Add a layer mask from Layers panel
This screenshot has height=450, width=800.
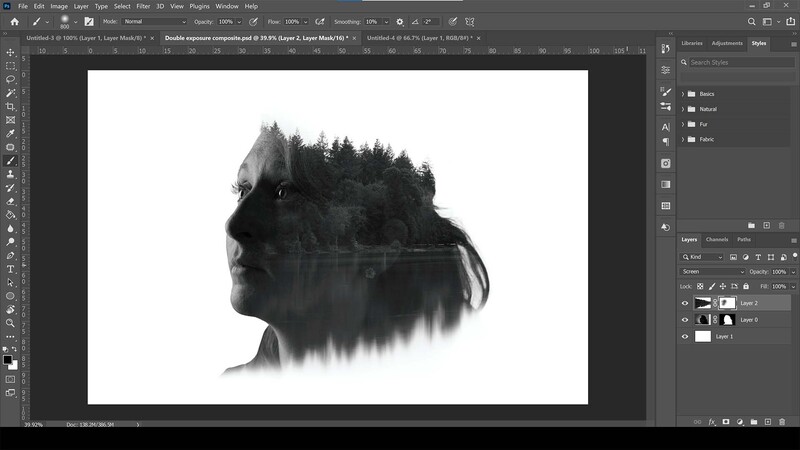tap(726, 422)
